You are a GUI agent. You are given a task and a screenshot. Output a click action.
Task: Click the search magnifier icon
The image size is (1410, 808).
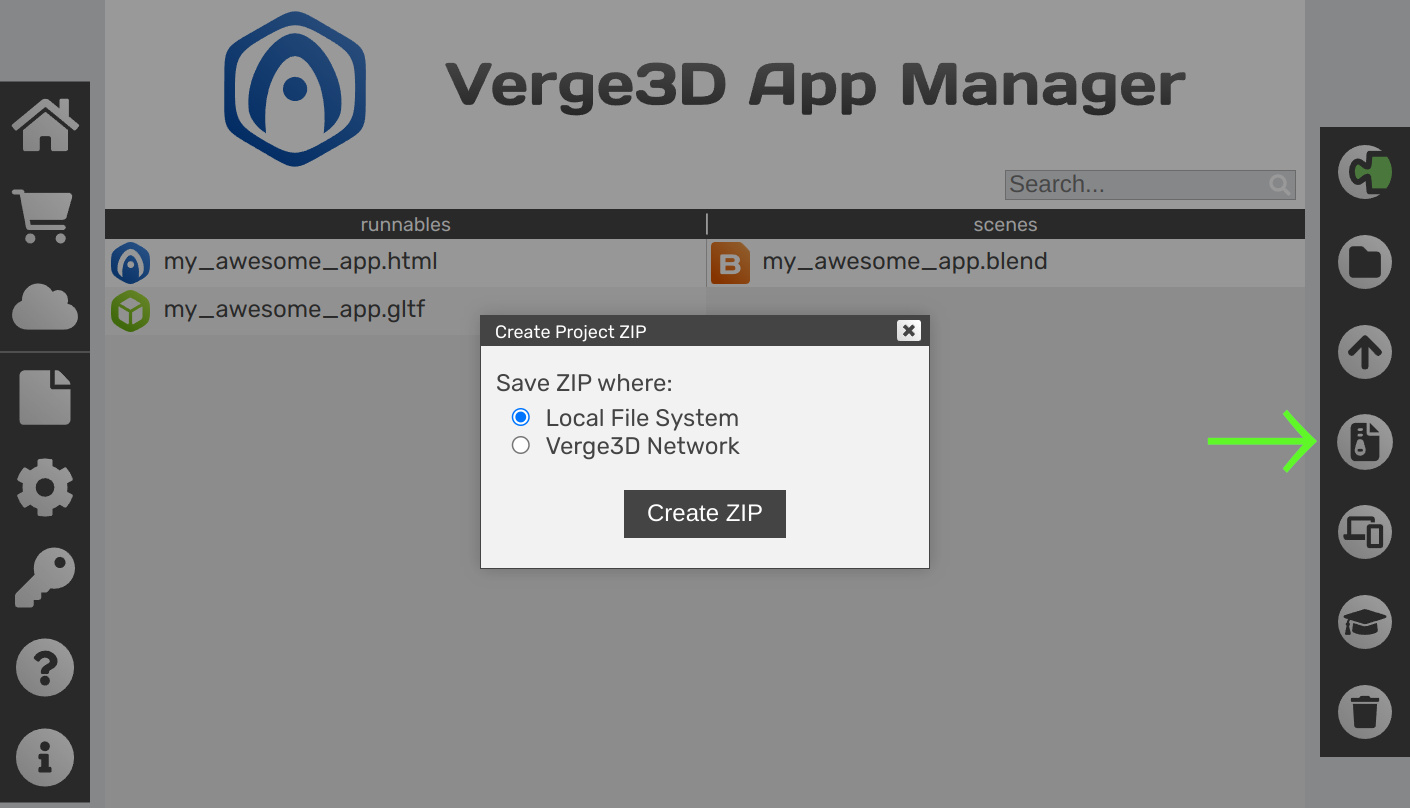pyautogui.click(x=1280, y=185)
